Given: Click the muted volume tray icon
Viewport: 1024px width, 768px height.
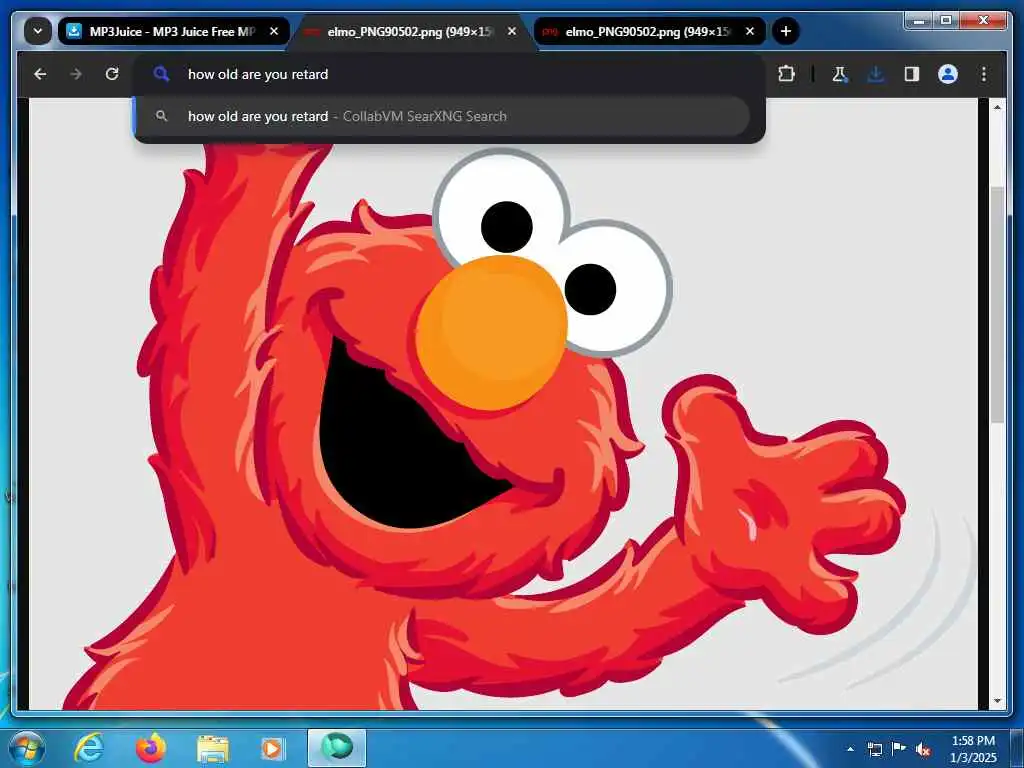Looking at the screenshot, I should pos(923,749).
